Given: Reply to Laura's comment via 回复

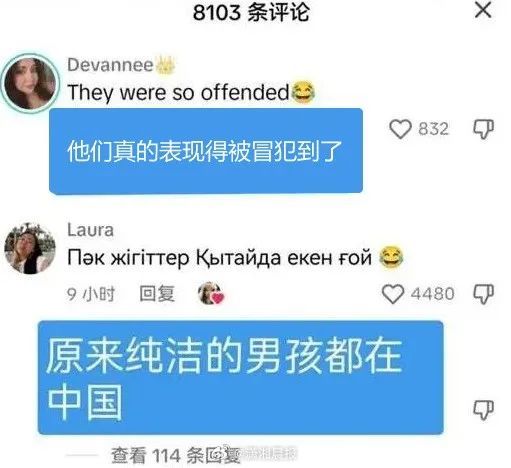Looking at the screenshot, I should (x=157, y=294).
